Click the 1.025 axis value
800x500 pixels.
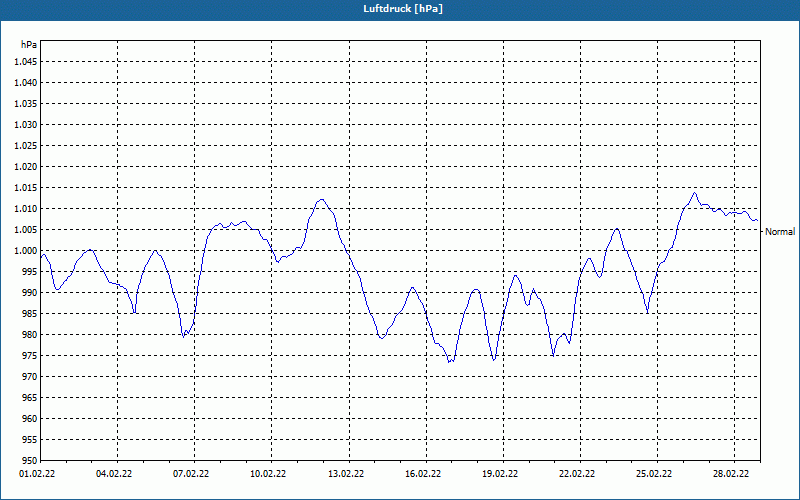(x=26, y=145)
